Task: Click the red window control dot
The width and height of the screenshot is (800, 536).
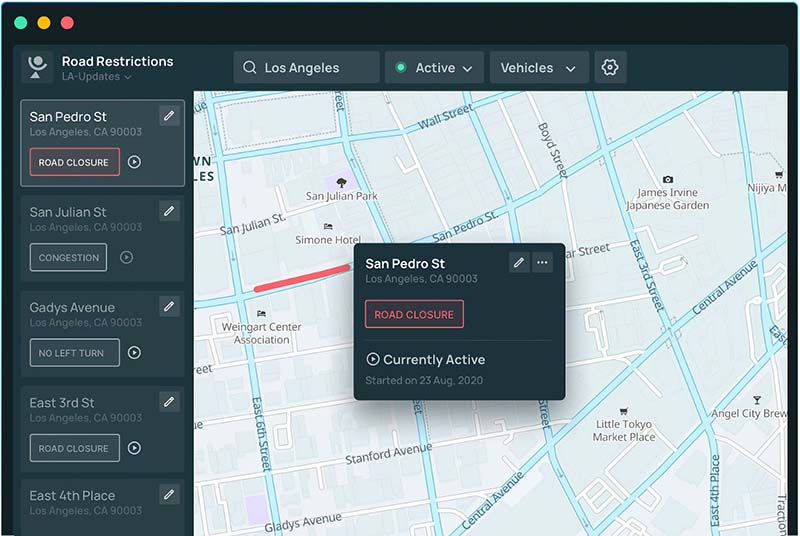Action: tap(67, 22)
